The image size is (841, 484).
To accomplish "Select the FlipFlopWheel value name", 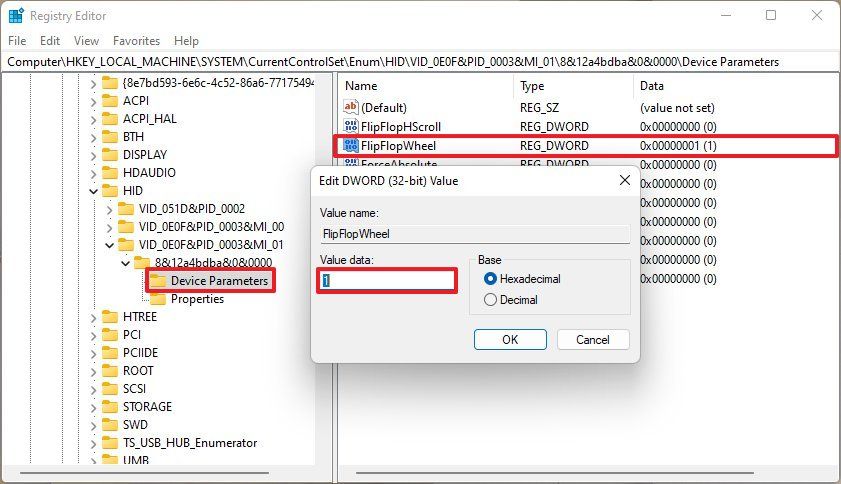I will click(399, 146).
